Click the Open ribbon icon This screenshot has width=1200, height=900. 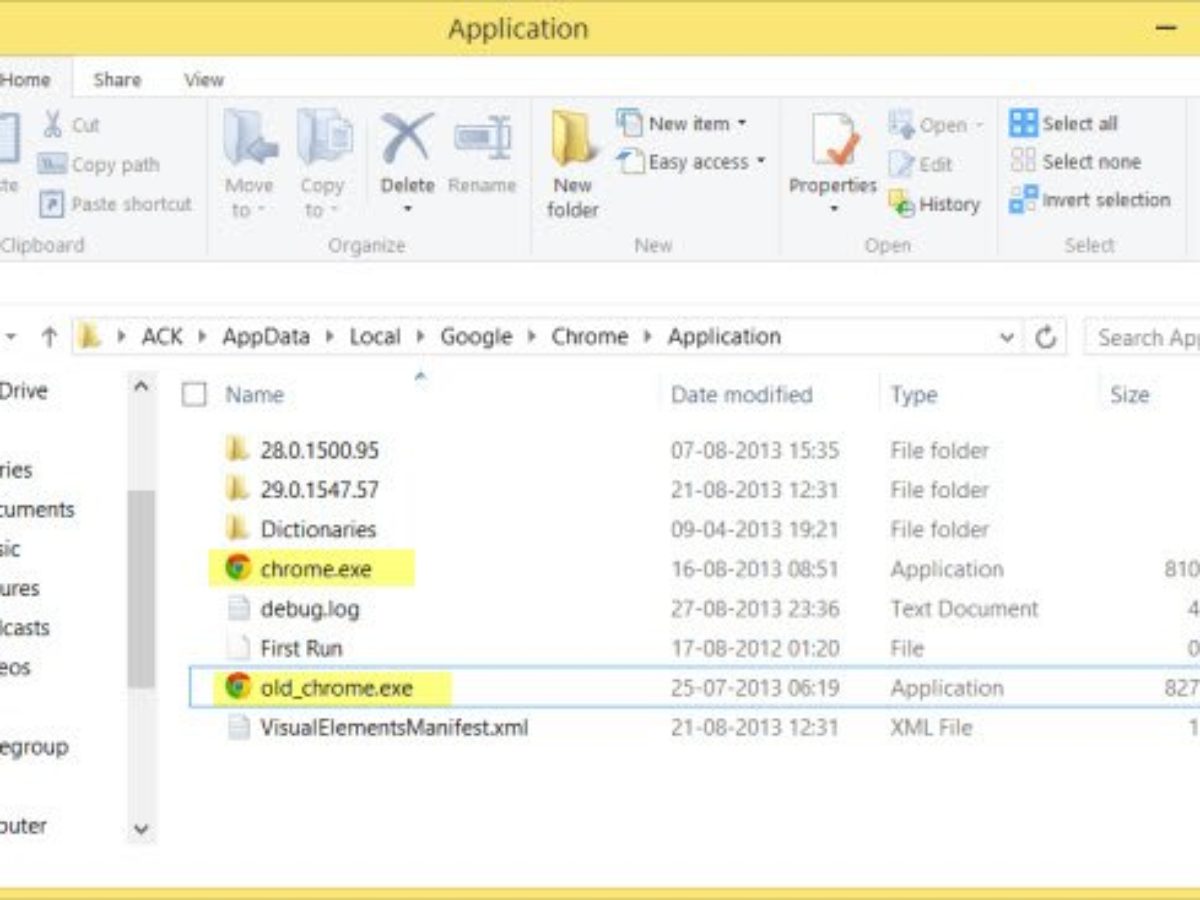[x=901, y=124]
